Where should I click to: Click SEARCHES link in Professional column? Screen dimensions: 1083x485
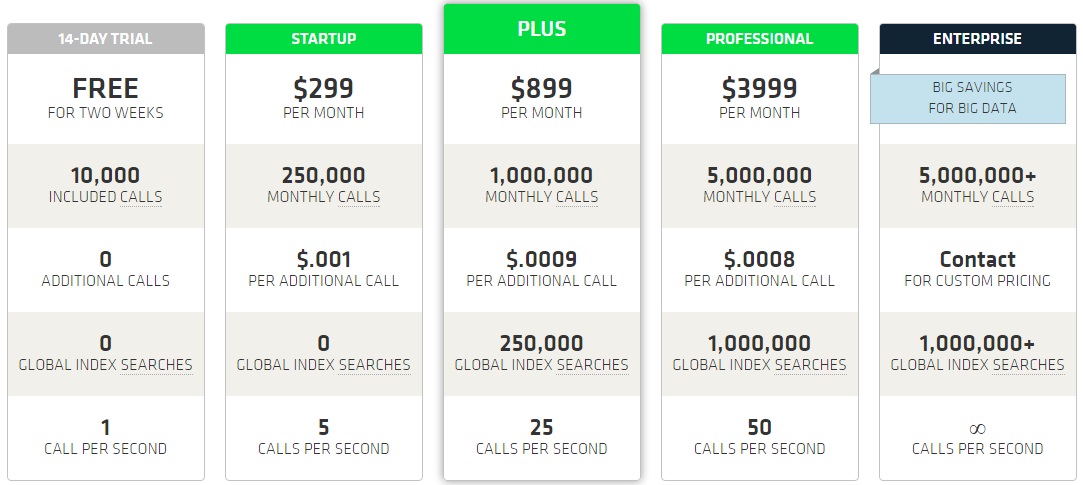(x=811, y=365)
